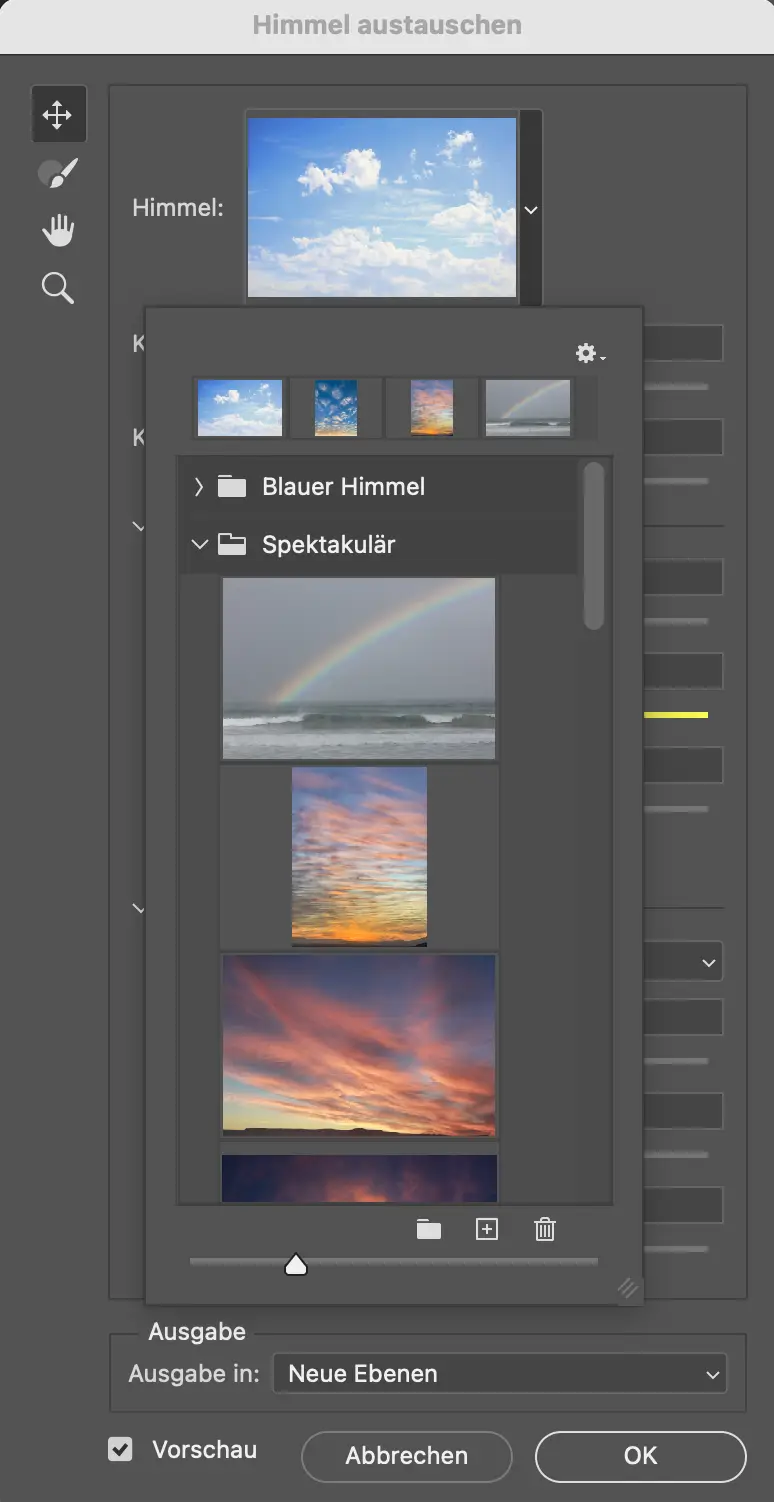Open the Himmel preview dropdown arrow
The height and width of the screenshot is (1502, 774).
click(x=531, y=210)
